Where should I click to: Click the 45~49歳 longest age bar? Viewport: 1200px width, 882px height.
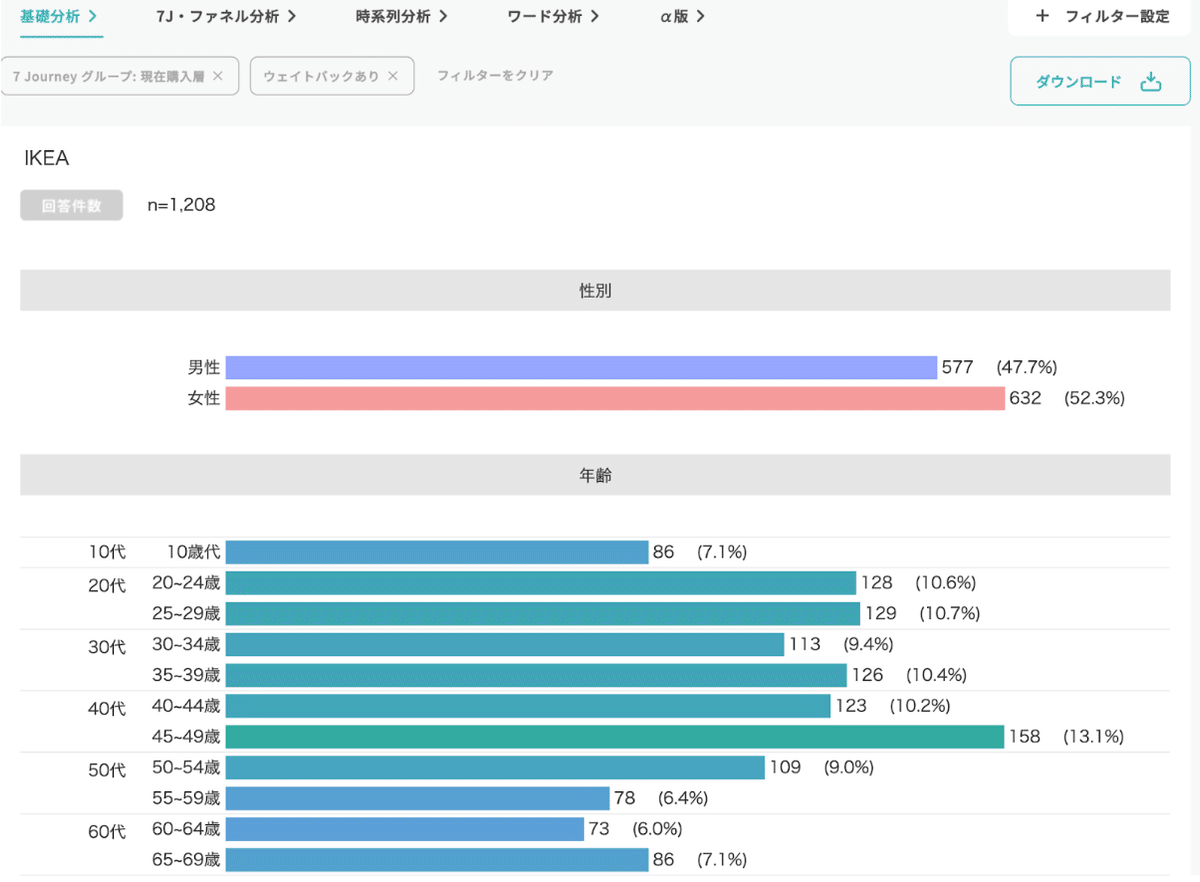[x=615, y=737]
